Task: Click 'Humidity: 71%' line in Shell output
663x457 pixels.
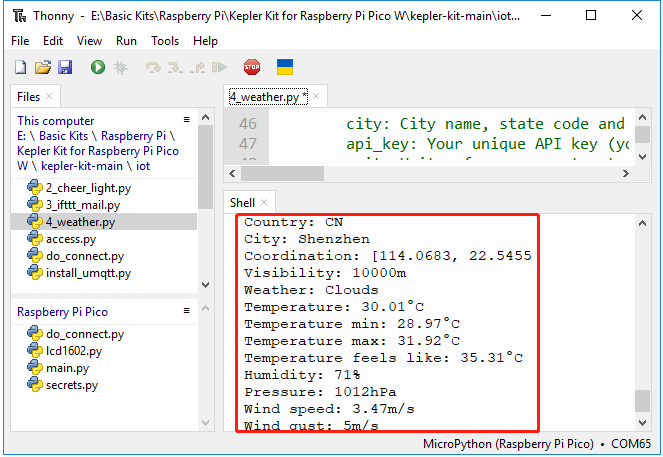Action: point(302,375)
